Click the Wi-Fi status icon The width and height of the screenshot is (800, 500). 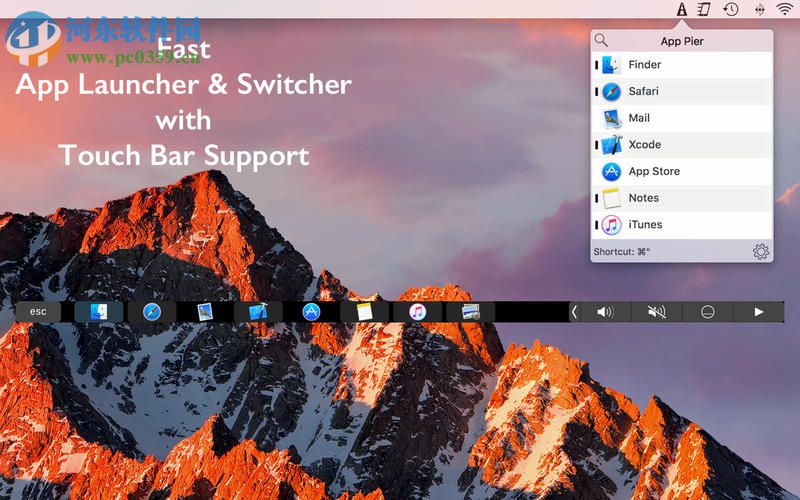coord(785,9)
